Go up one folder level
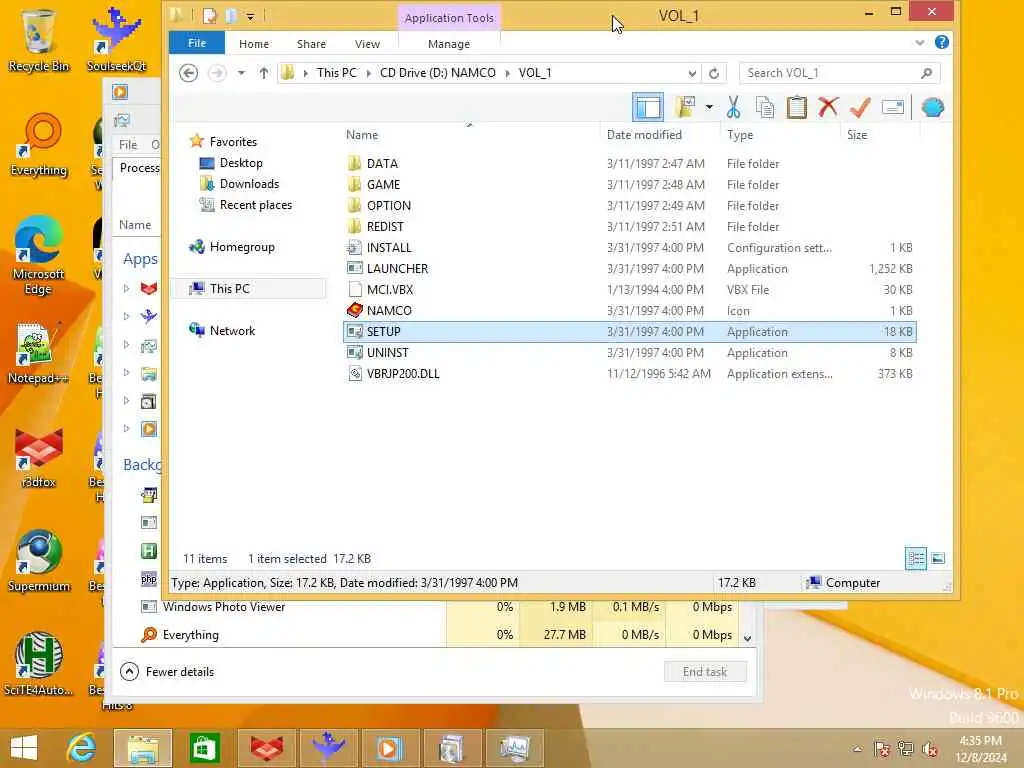This screenshot has width=1024, height=768. (264, 72)
